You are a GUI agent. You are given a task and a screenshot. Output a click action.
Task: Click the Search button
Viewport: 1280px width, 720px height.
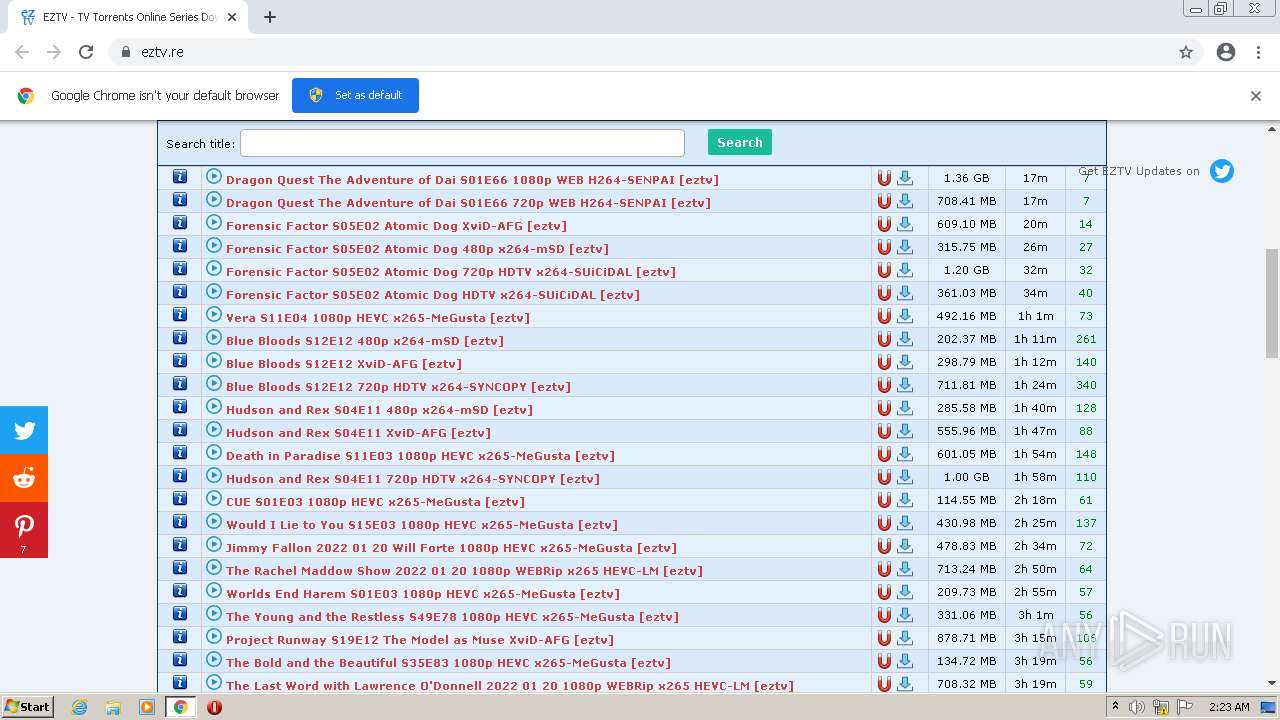pos(739,142)
